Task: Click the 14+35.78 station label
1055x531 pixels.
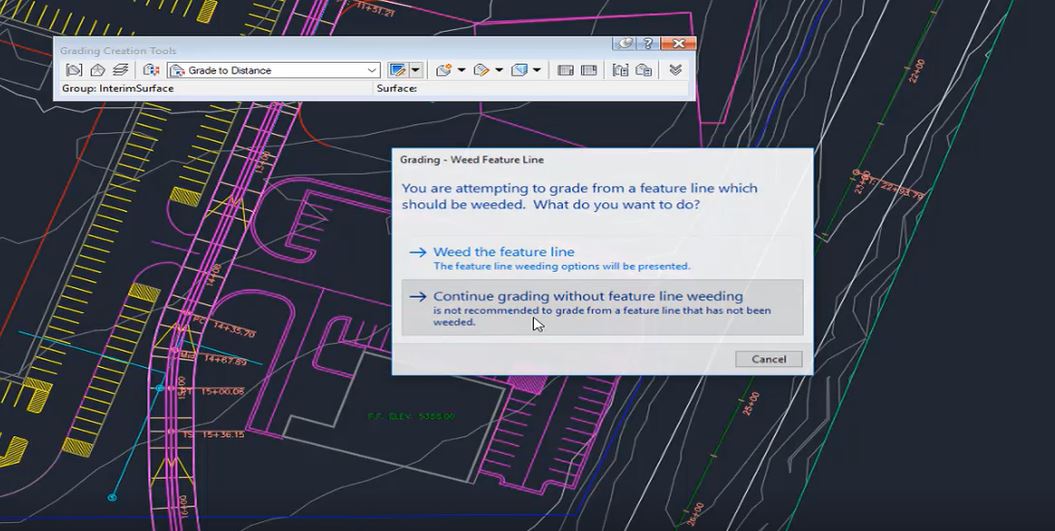Action: (234, 330)
